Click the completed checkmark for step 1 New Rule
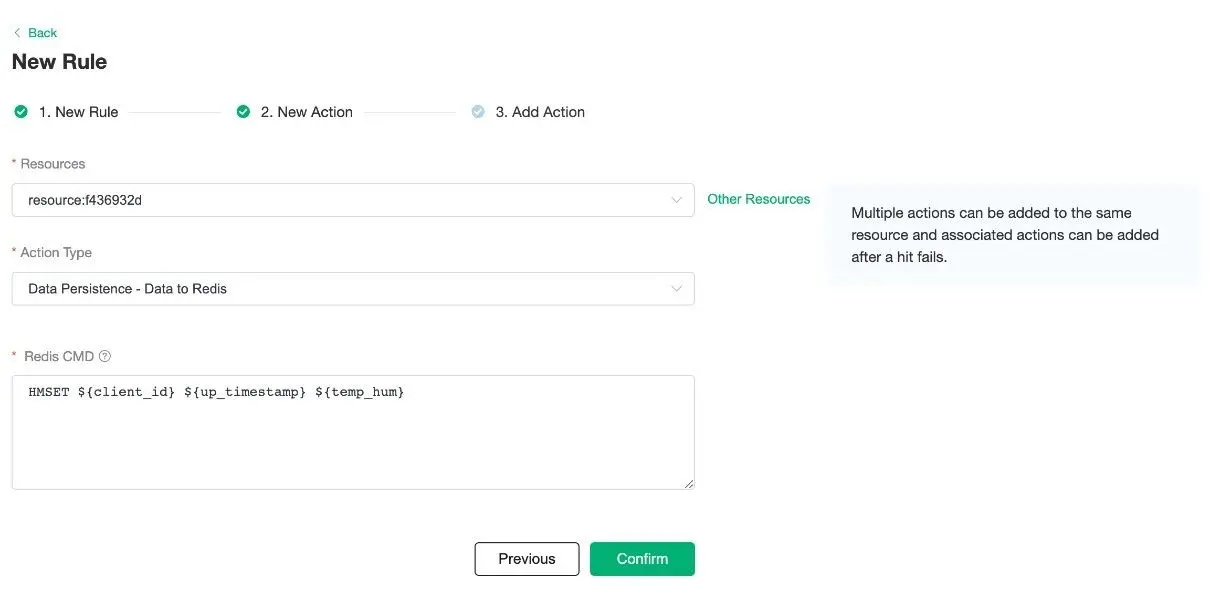This screenshot has width=1209, height=605. [21, 112]
